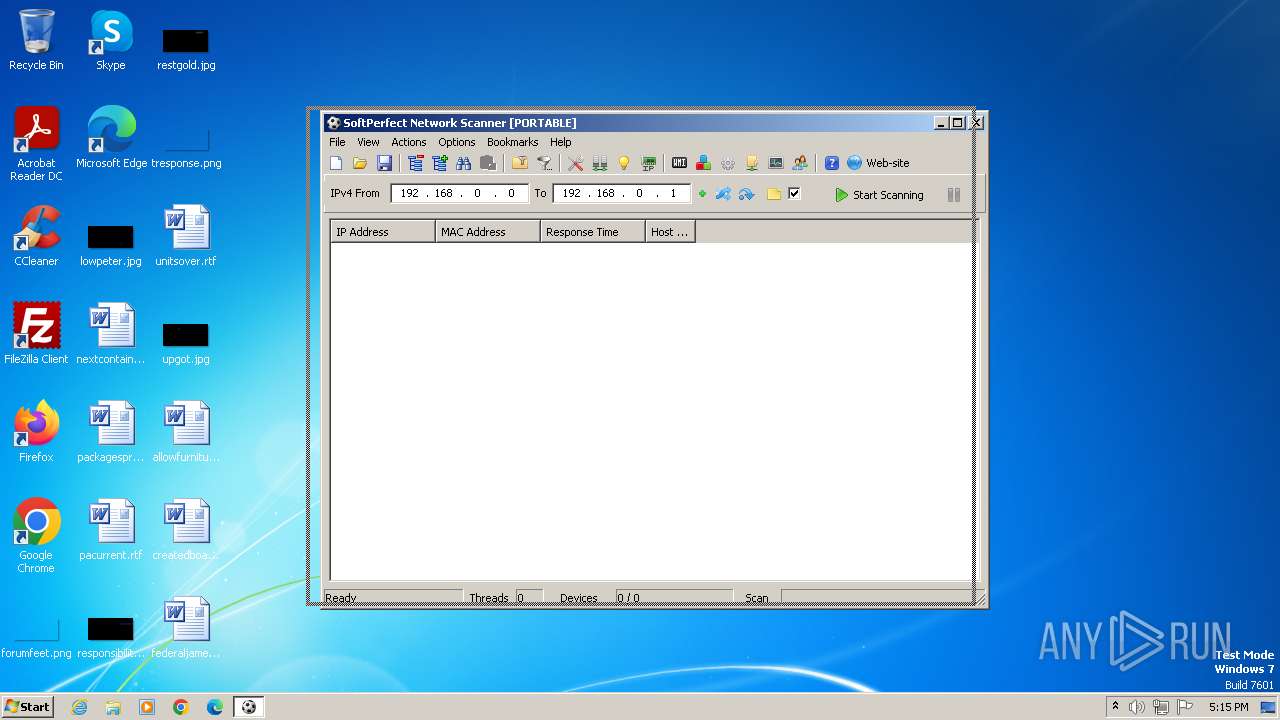Click the binoculars Find icon
Image resolution: width=1280 pixels, height=720 pixels.
tap(464, 163)
